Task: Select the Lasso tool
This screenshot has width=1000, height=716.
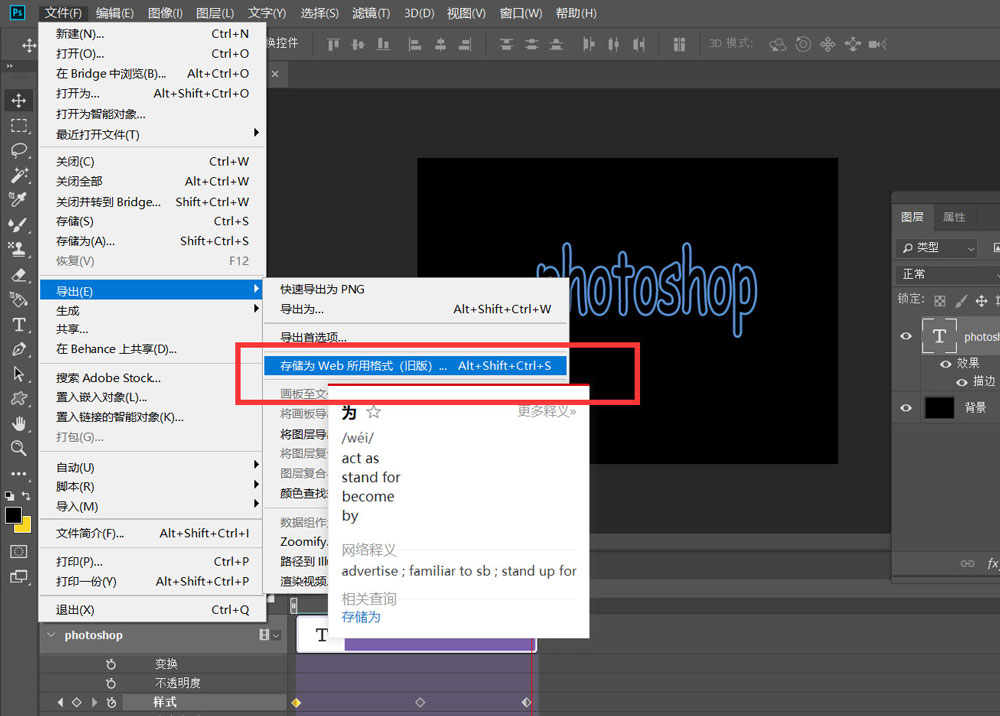Action: pyautogui.click(x=18, y=151)
